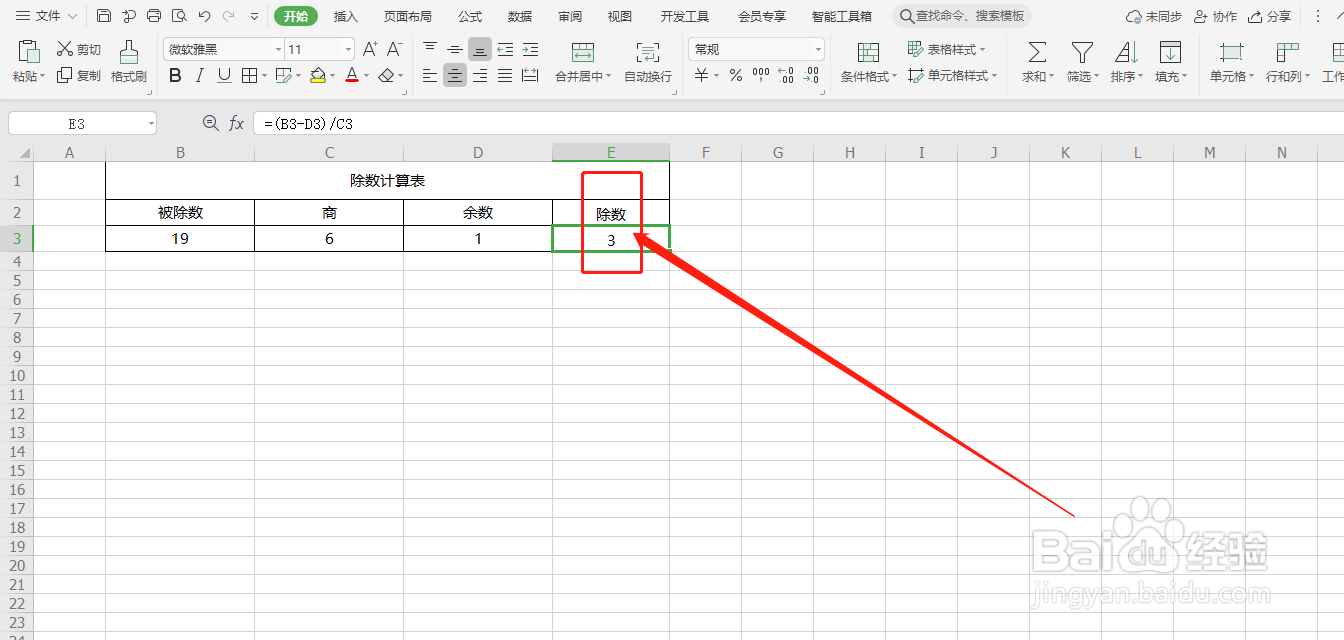Click the Clear eraser icon
The height and width of the screenshot is (640, 1344).
(x=386, y=75)
